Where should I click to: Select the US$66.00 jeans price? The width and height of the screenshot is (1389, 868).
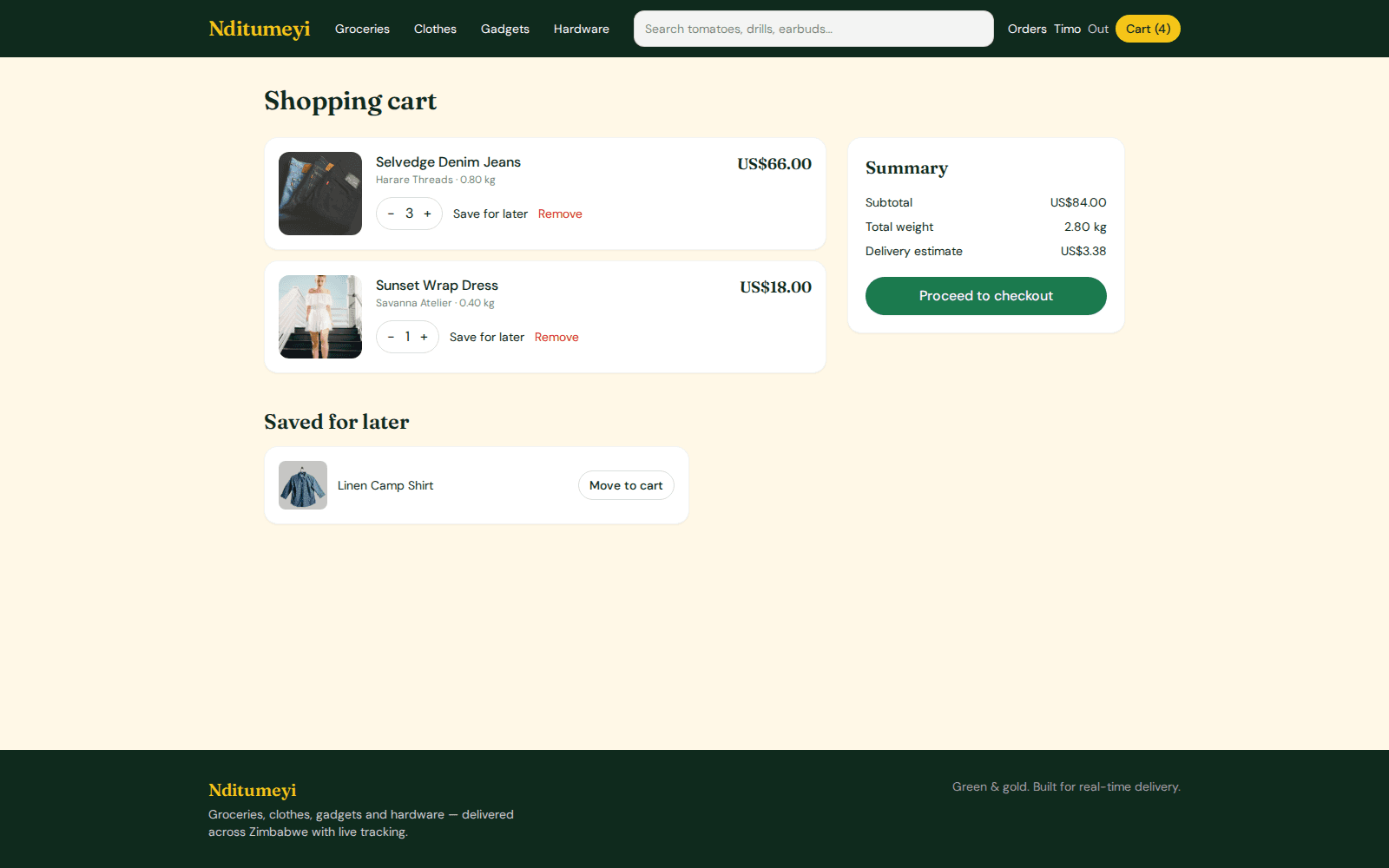774,164
